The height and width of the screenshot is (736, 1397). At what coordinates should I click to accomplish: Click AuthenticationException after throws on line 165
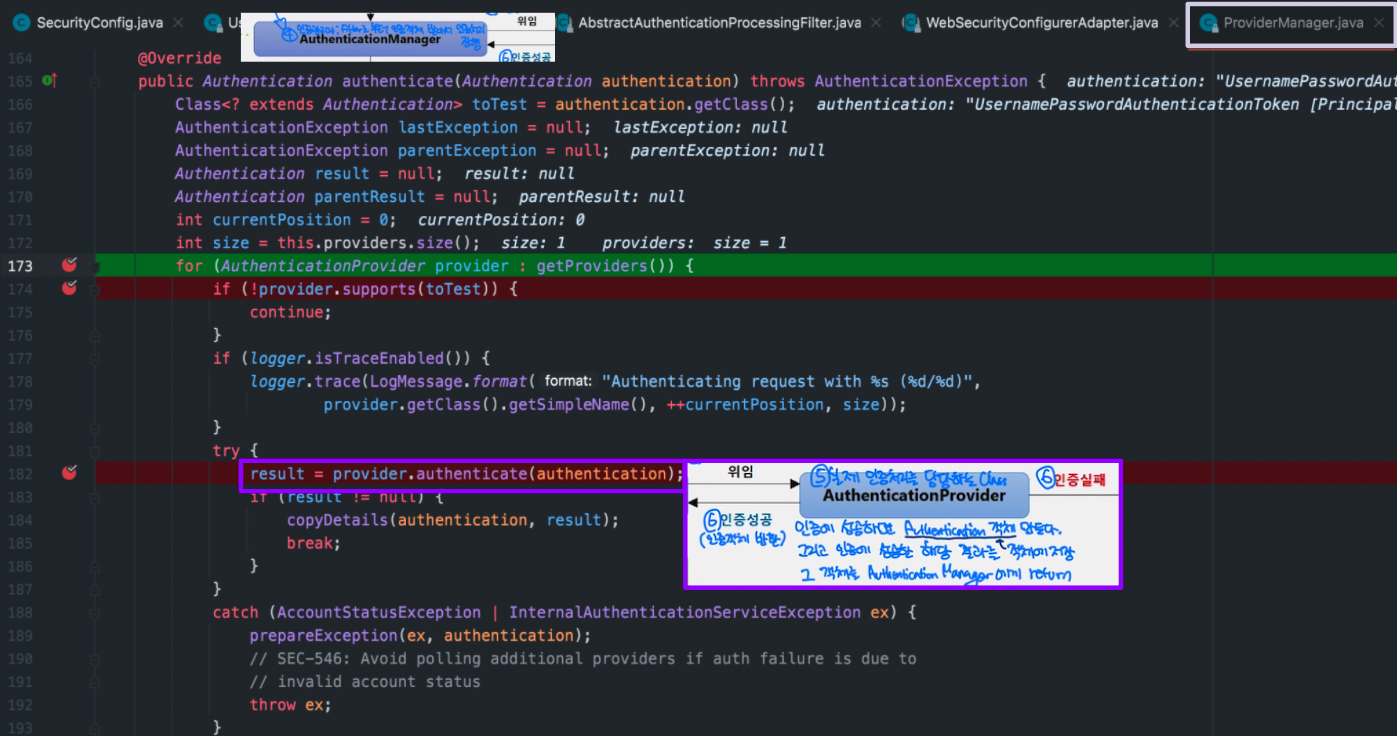coord(921,81)
